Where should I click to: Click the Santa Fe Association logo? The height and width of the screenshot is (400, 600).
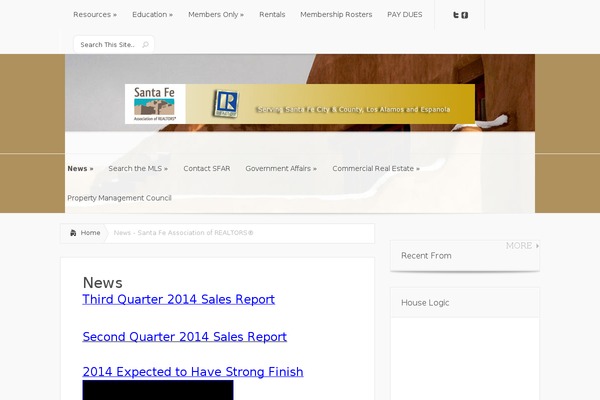155,104
